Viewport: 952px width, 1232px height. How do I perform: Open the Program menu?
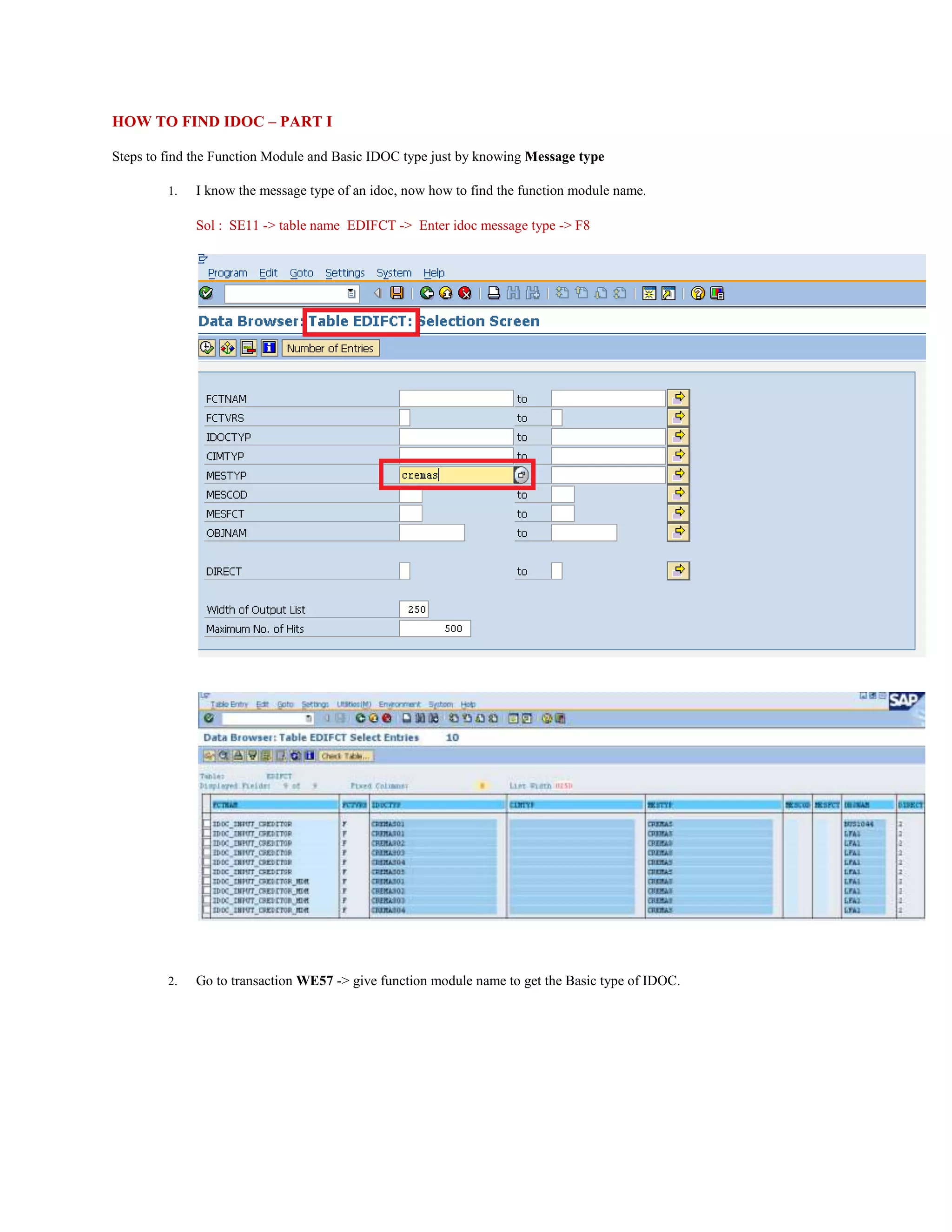coord(228,272)
